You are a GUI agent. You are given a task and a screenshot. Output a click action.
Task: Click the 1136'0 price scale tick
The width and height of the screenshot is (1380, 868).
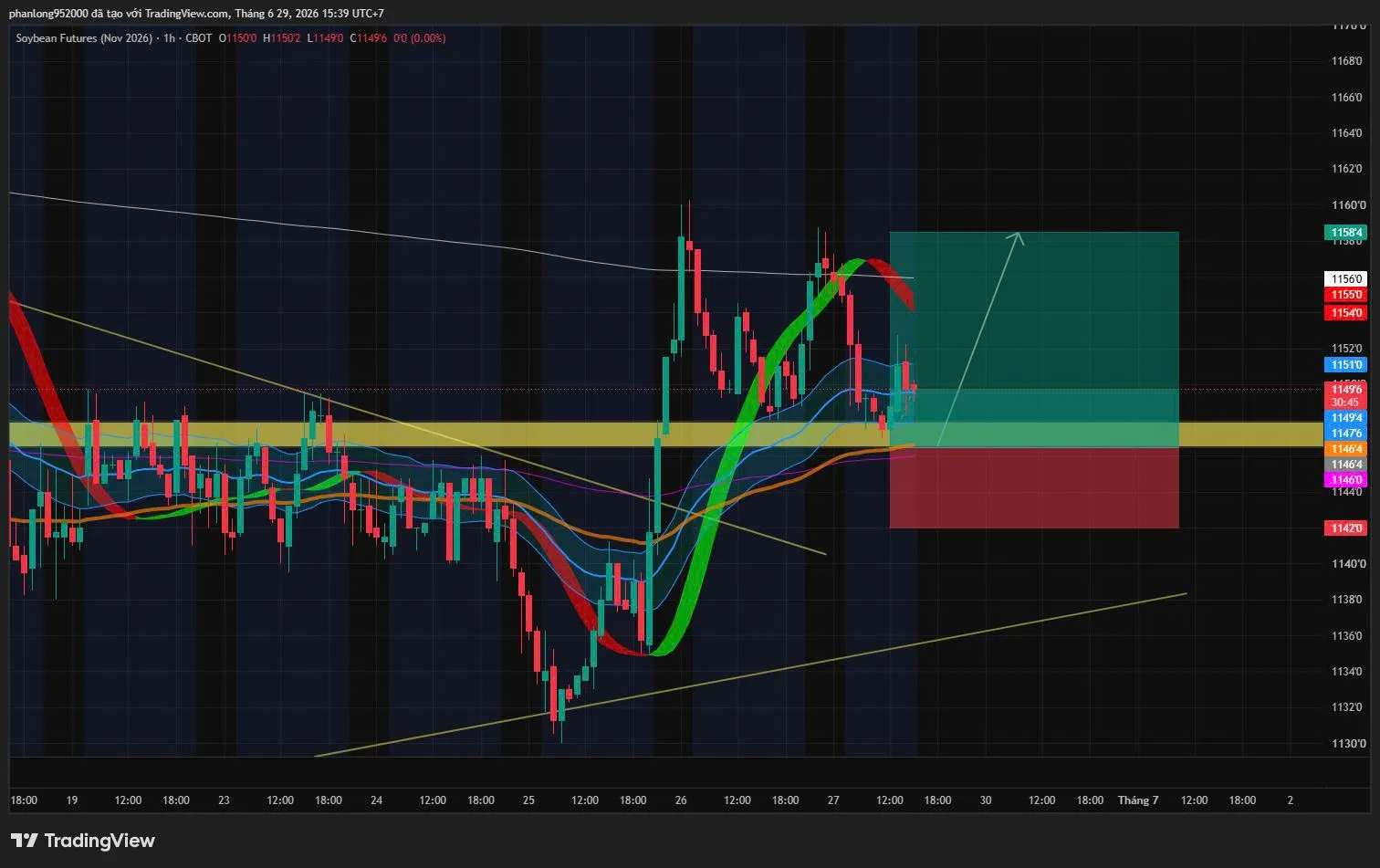point(1347,636)
